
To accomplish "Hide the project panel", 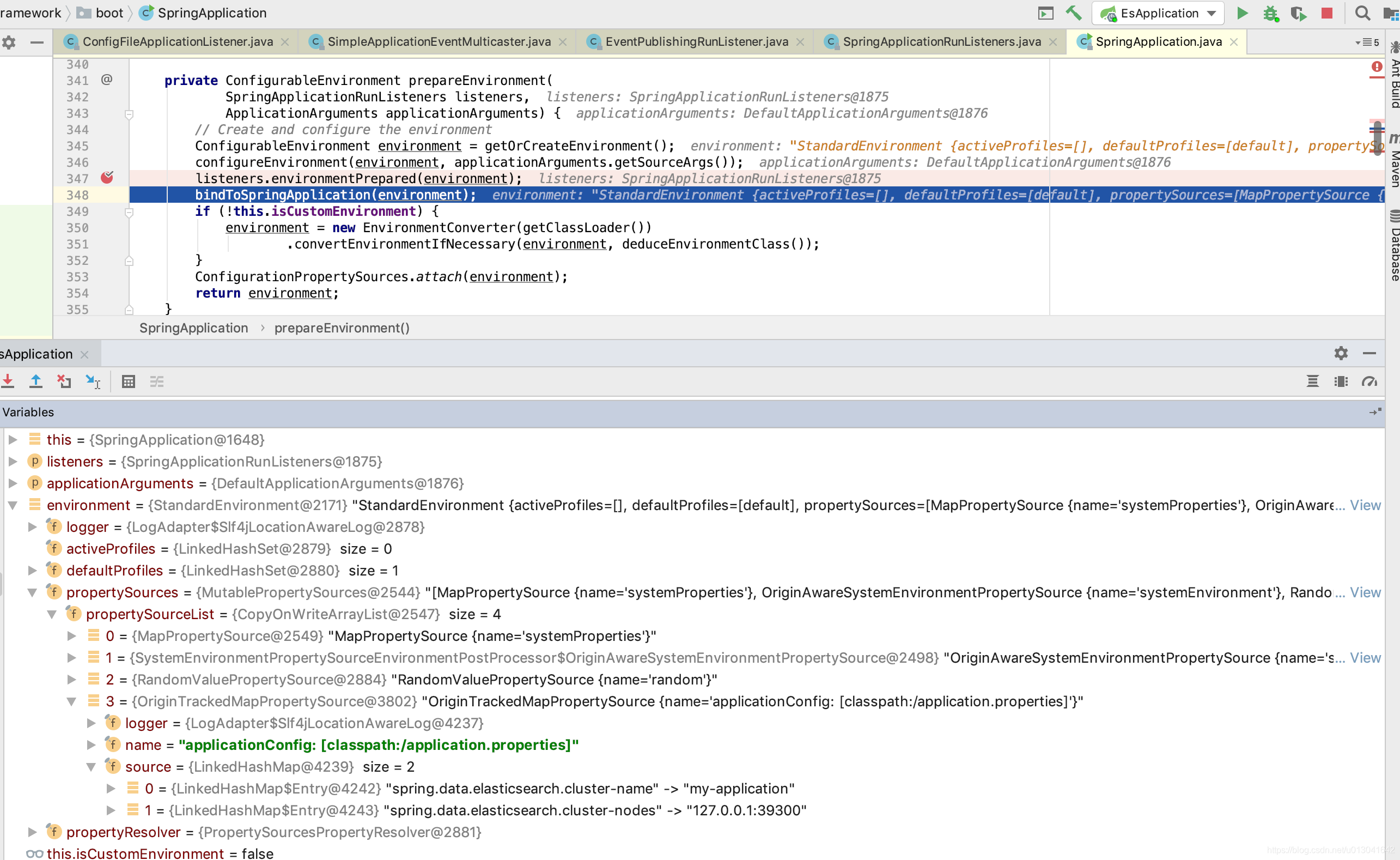I will coord(37,42).
